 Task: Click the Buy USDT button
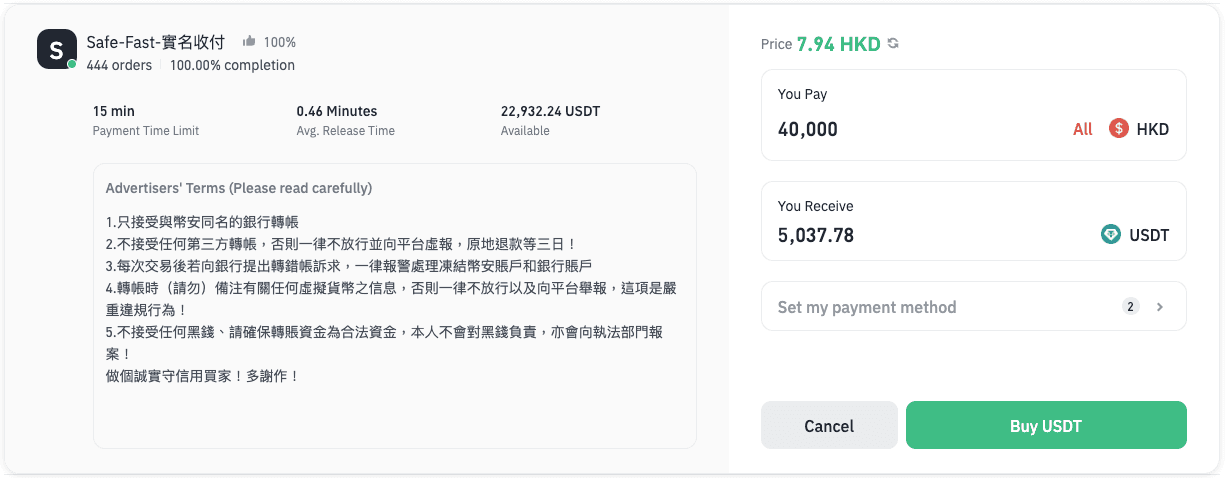point(1046,426)
